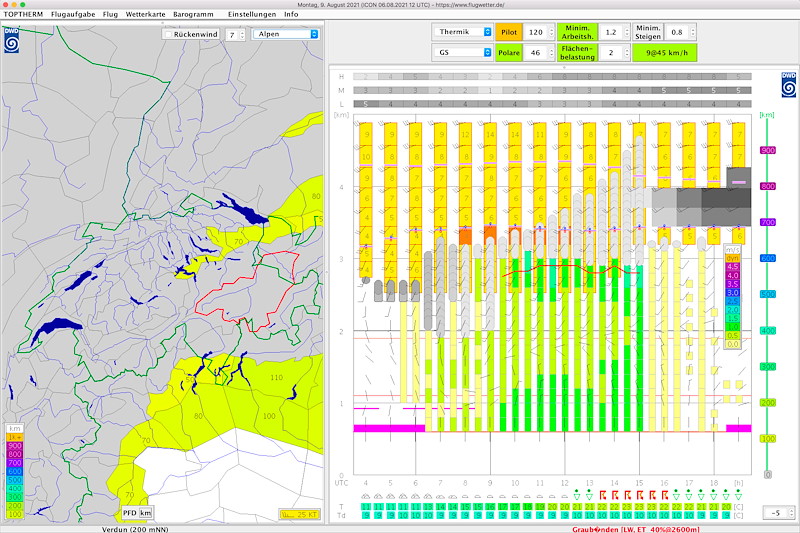800x533 pixels.
Task: Open the TOPTHERM menu
Action: [23, 14]
